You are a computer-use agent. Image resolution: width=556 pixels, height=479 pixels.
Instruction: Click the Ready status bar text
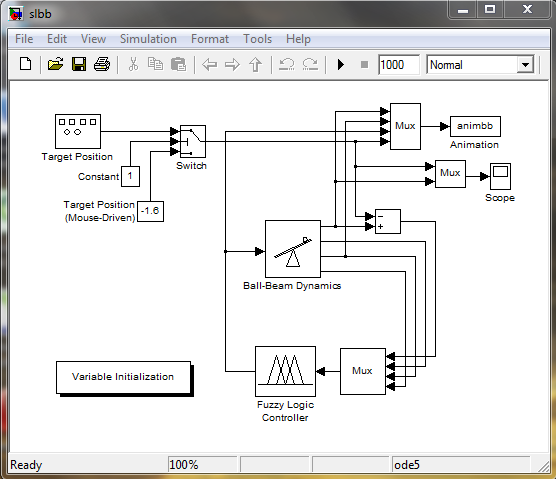pos(26,465)
